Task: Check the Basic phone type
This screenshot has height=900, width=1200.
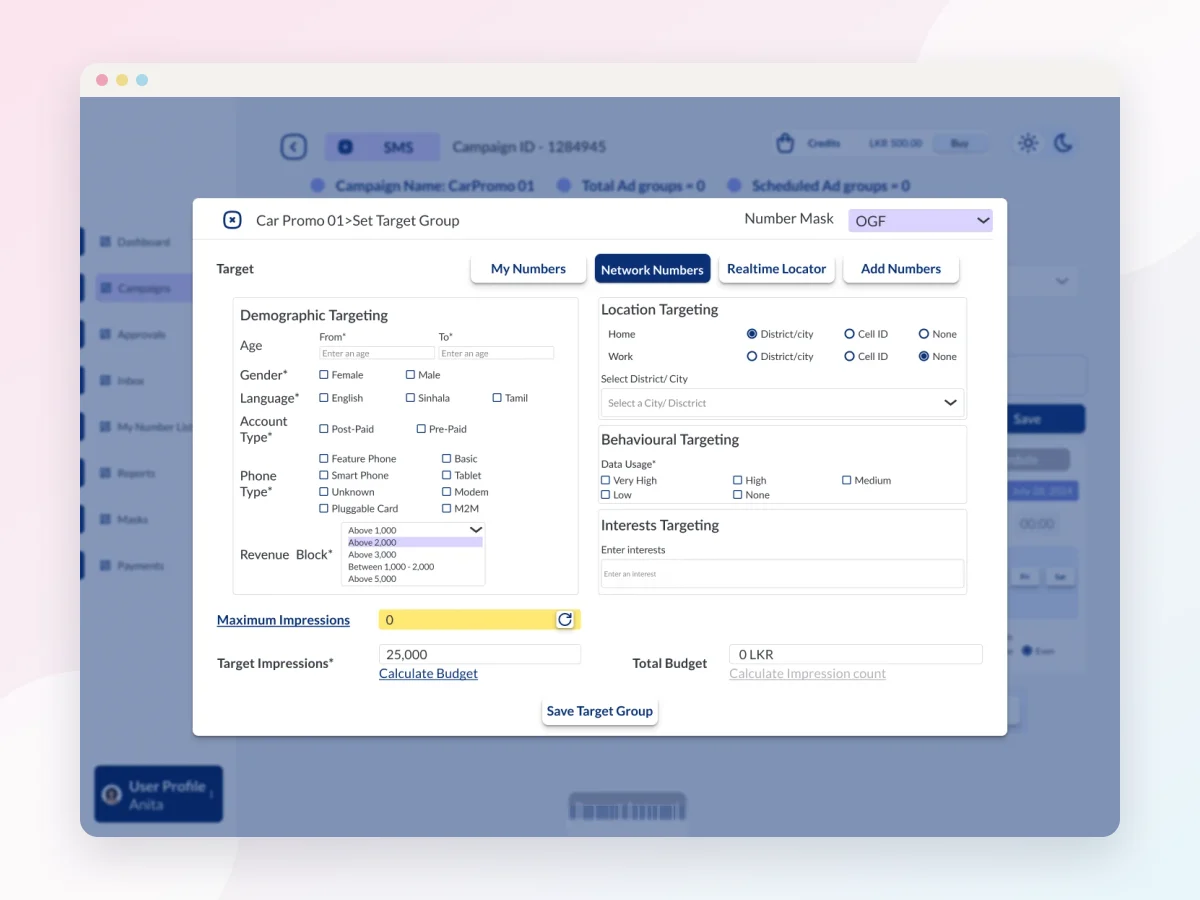Action: [447, 459]
